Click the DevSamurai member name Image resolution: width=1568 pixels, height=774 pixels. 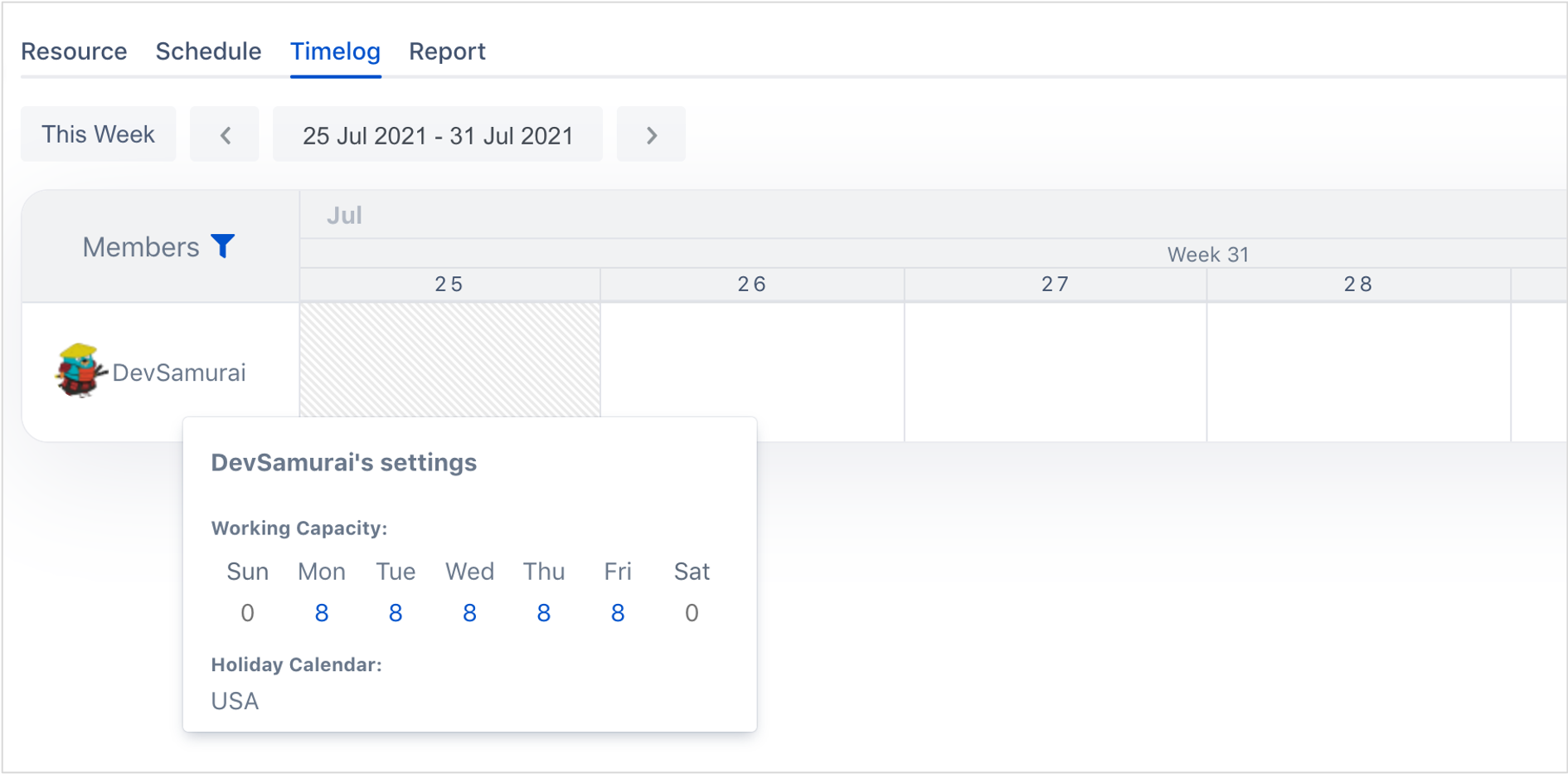[x=179, y=372]
